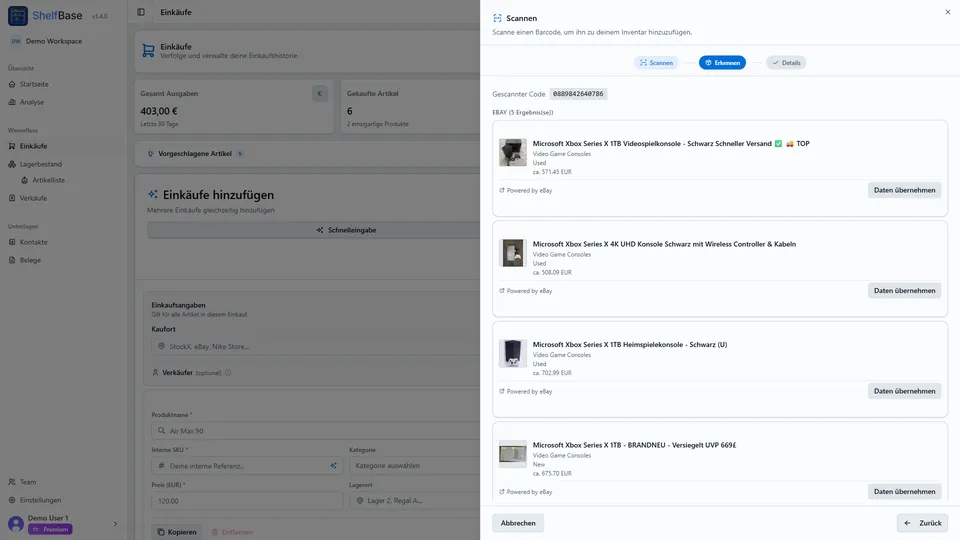960x540 pixels.
Task: Daten übernehmen for 4K UHD Konsole
Action: [904, 291]
